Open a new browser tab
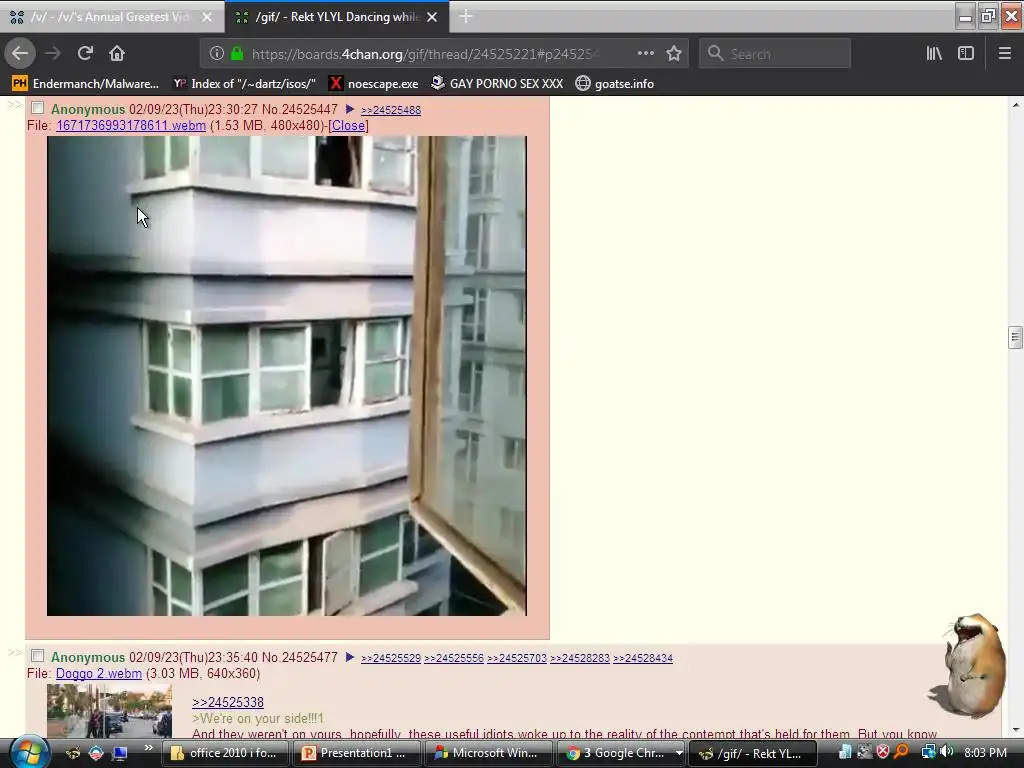This screenshot has height=768, width=1024. pyautogui.click(x=466, y=17)
